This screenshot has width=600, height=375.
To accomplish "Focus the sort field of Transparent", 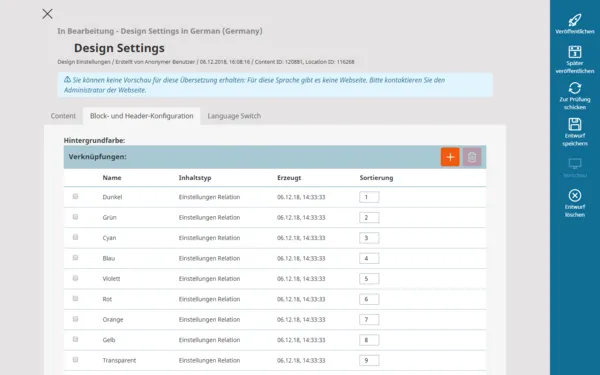I will point(369,360).
